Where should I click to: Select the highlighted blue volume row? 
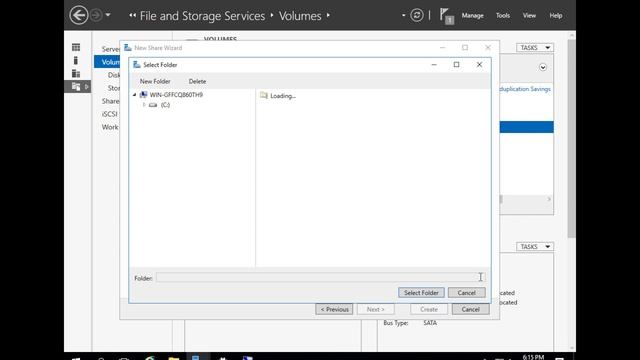[x=527, y=127]
